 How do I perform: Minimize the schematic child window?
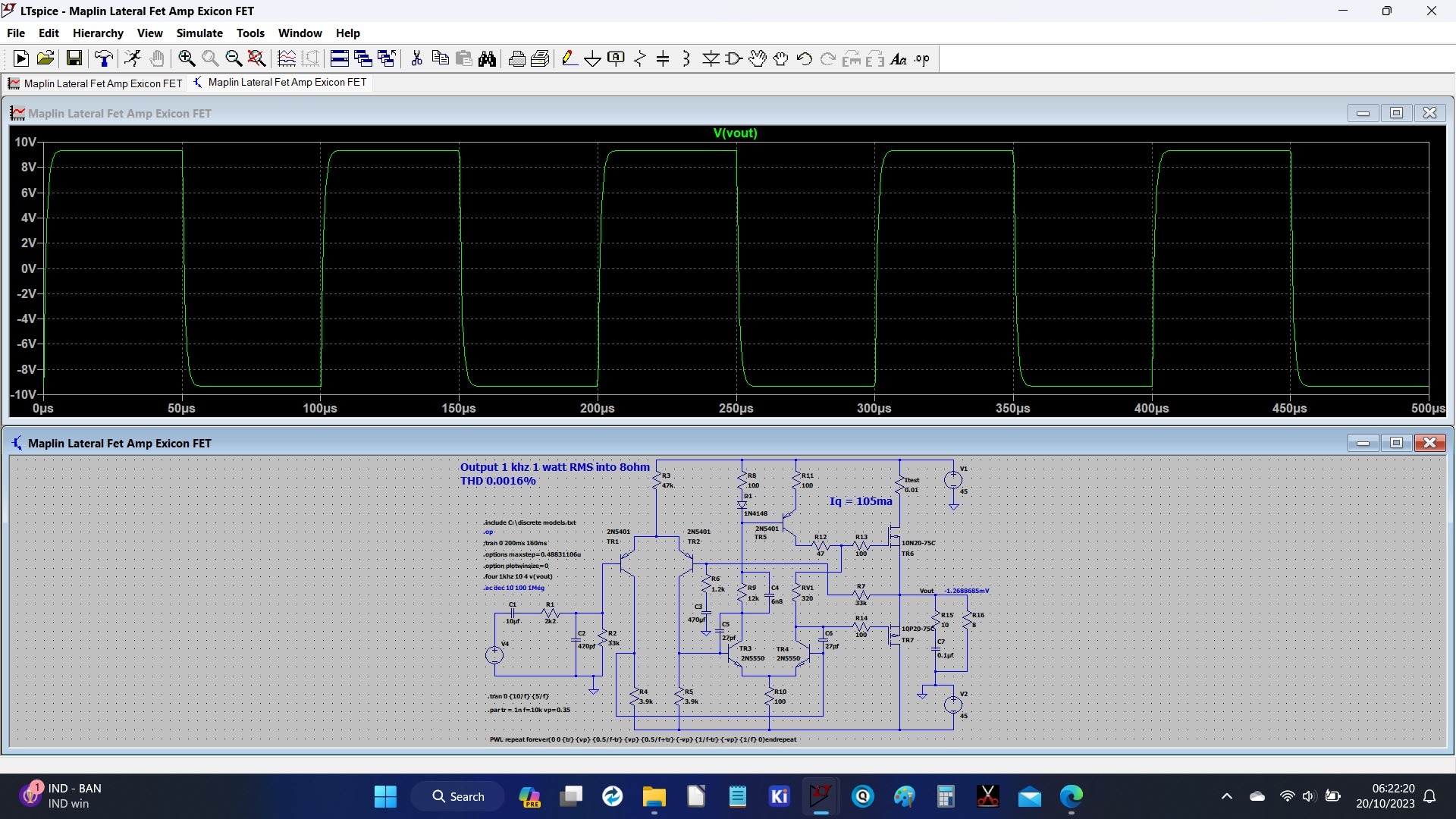point(1363,443)
